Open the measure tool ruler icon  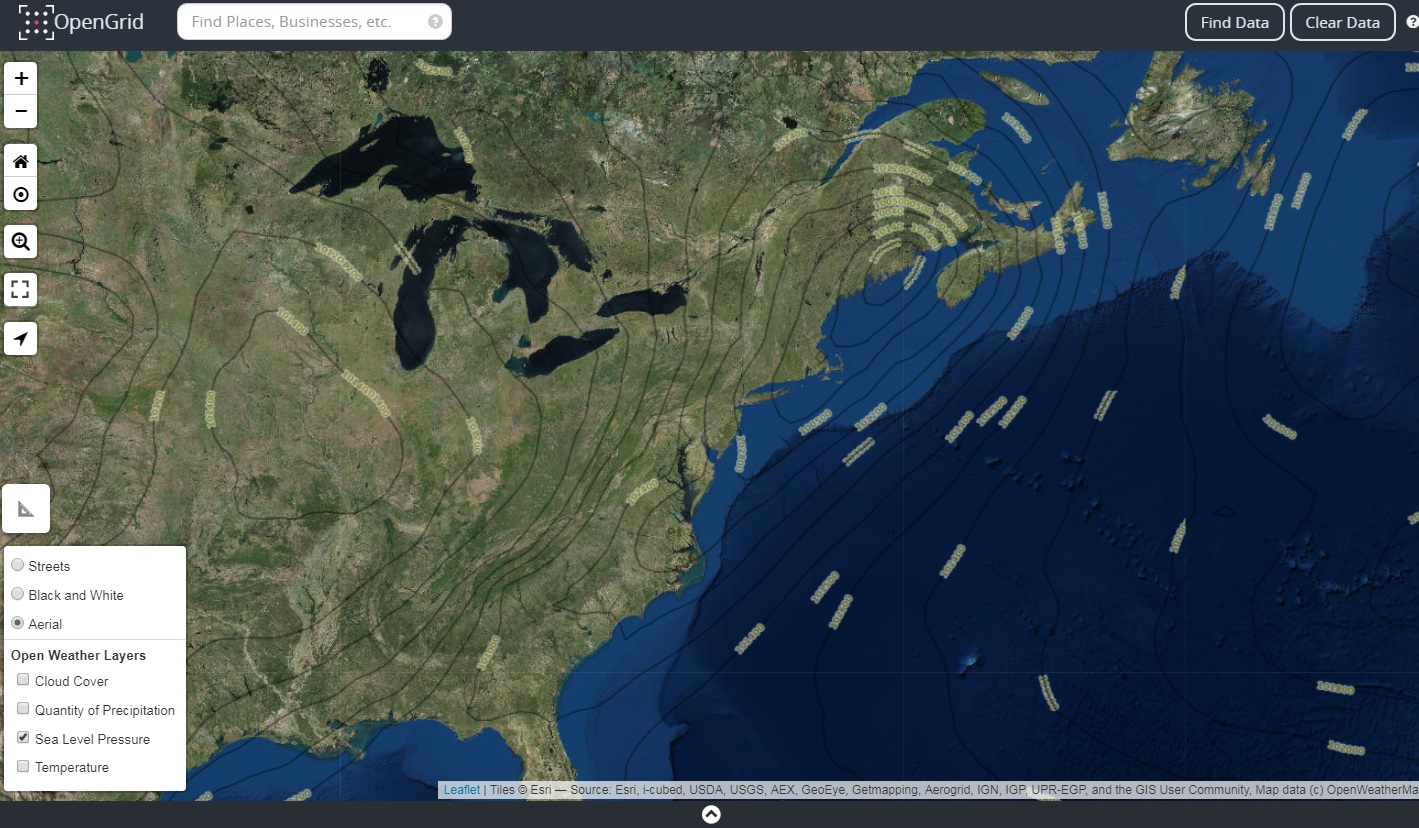pos(26,509)
